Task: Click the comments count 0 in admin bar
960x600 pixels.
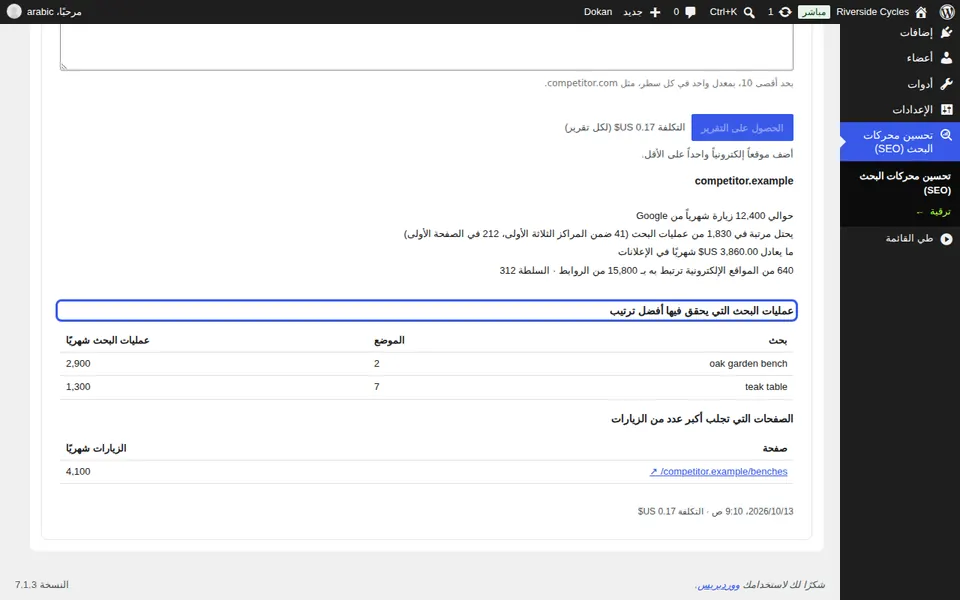Action: [x=676, y=12]
